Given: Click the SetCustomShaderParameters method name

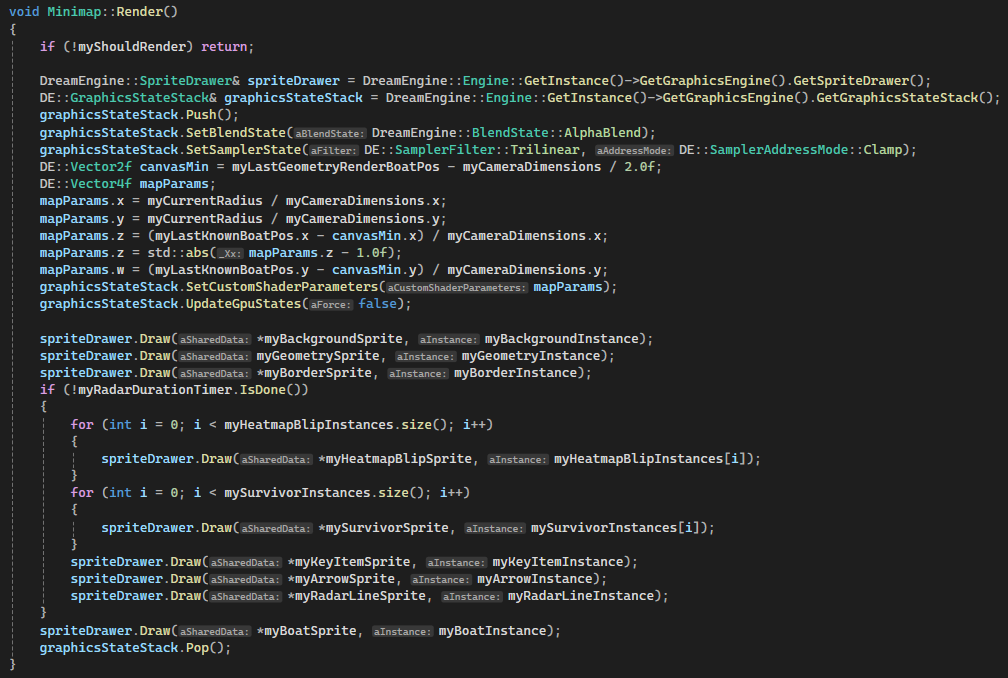Looking at the screenshot, I should click(282, 287).
